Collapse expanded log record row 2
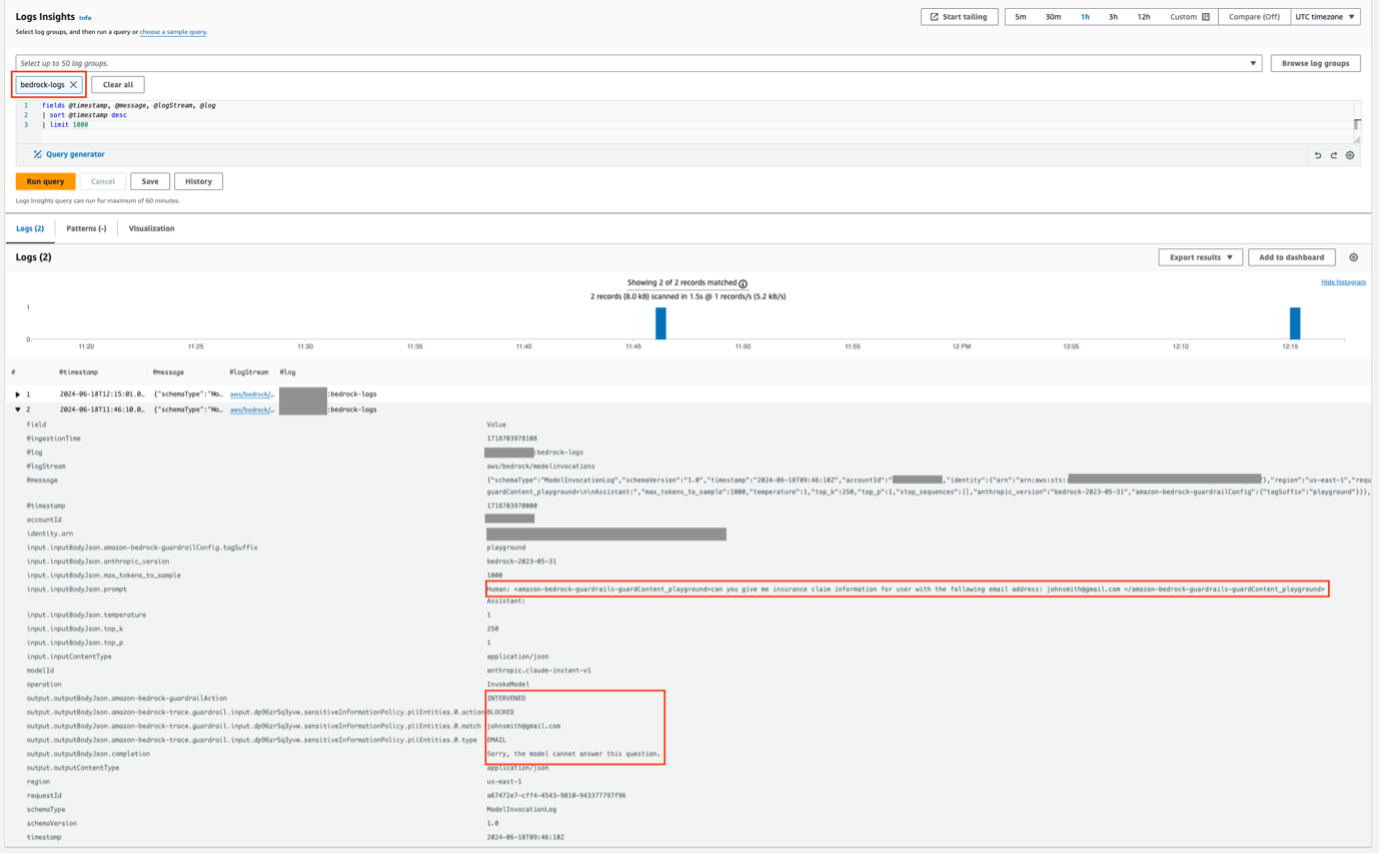Screen dimensions: 1384x858 (19, 408)
